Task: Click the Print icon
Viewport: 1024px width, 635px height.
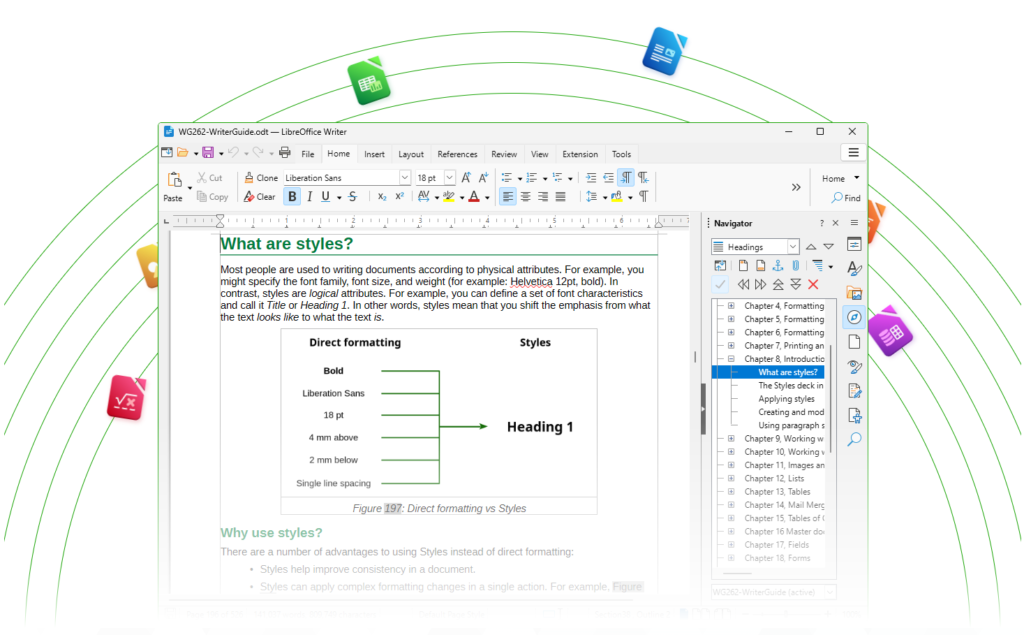Action: coord(285,153)
